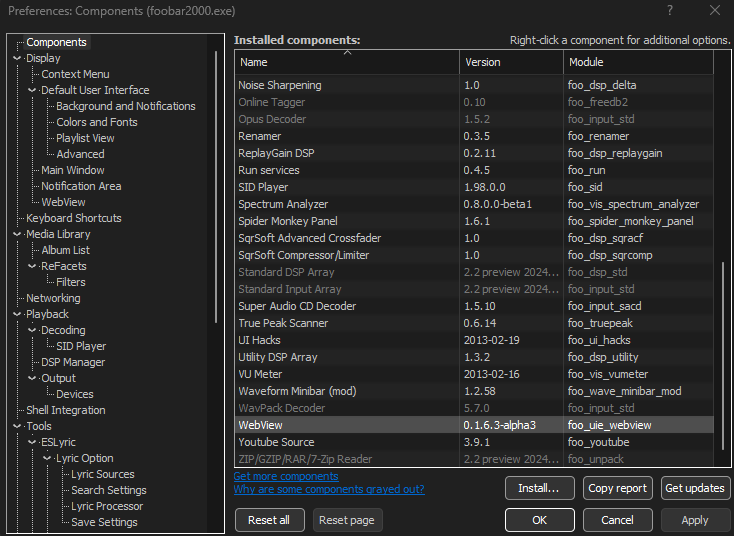Click the Cancel button
Image resolution: width=734 pixels, height=536 pixels.
tap(617, 520)
